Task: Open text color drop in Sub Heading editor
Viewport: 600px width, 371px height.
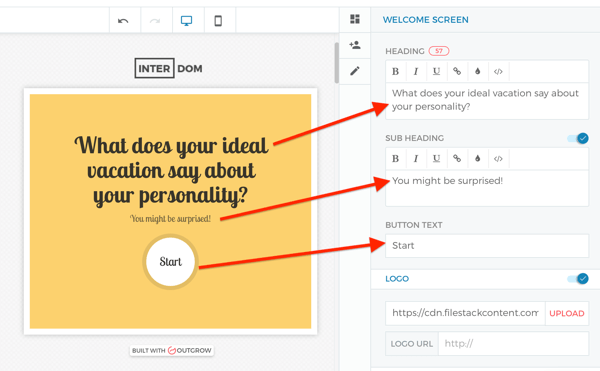Action: (x=478, y=159)
